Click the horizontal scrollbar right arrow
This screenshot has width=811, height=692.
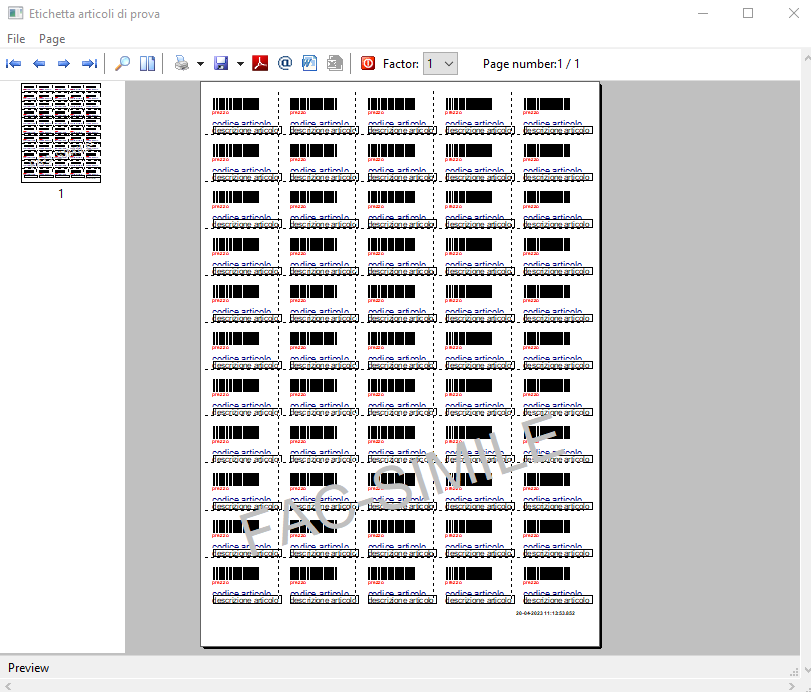(x=791, y=687)
